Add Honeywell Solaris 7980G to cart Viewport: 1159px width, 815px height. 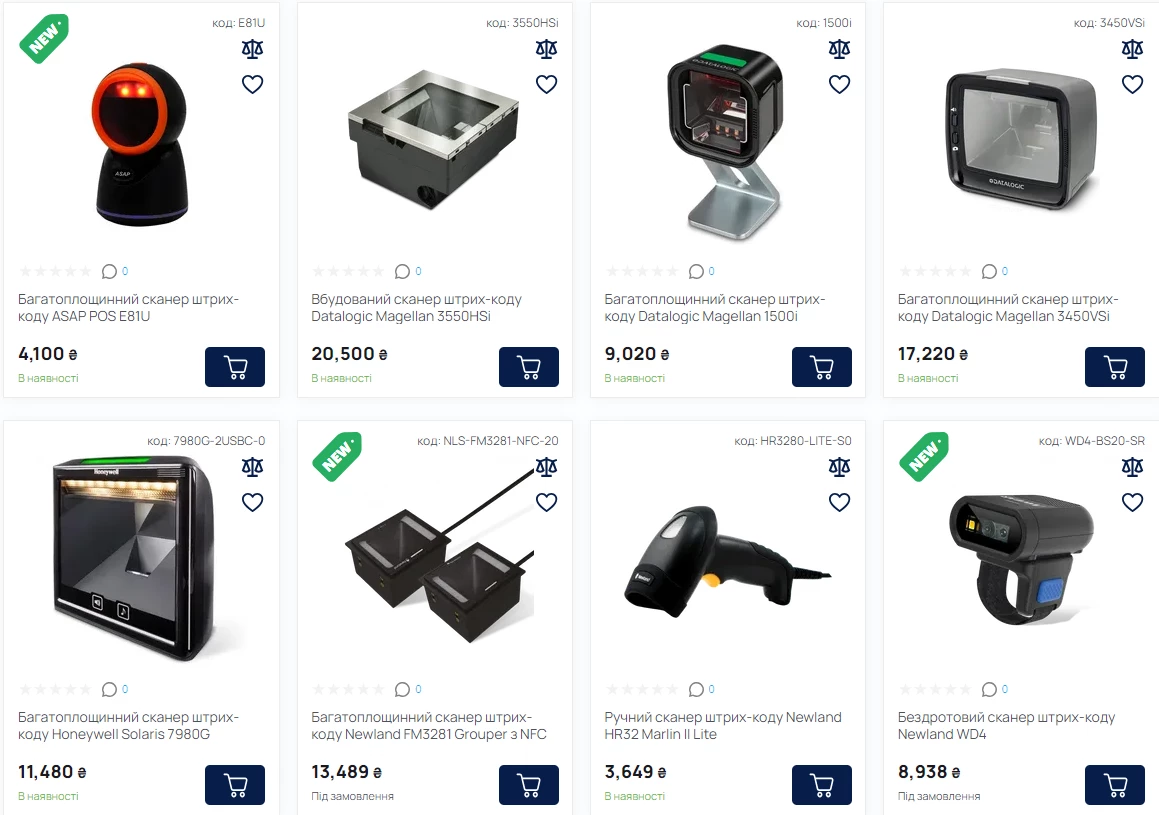tap(234, 785)
